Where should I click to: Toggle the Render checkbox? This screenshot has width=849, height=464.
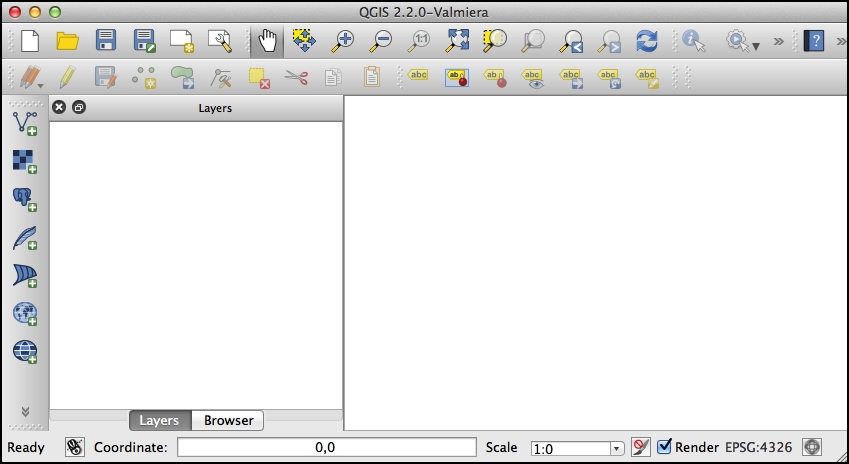coord(664,447)
